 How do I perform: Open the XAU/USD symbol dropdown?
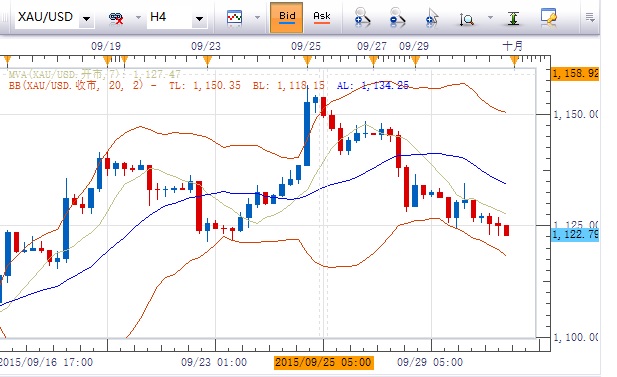click(x=86, y=18)
